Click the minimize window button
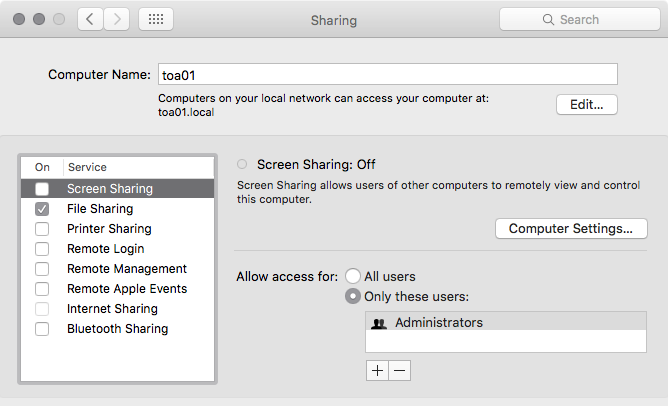The width and height of the screenshot is (668, 406). point(39,19)
